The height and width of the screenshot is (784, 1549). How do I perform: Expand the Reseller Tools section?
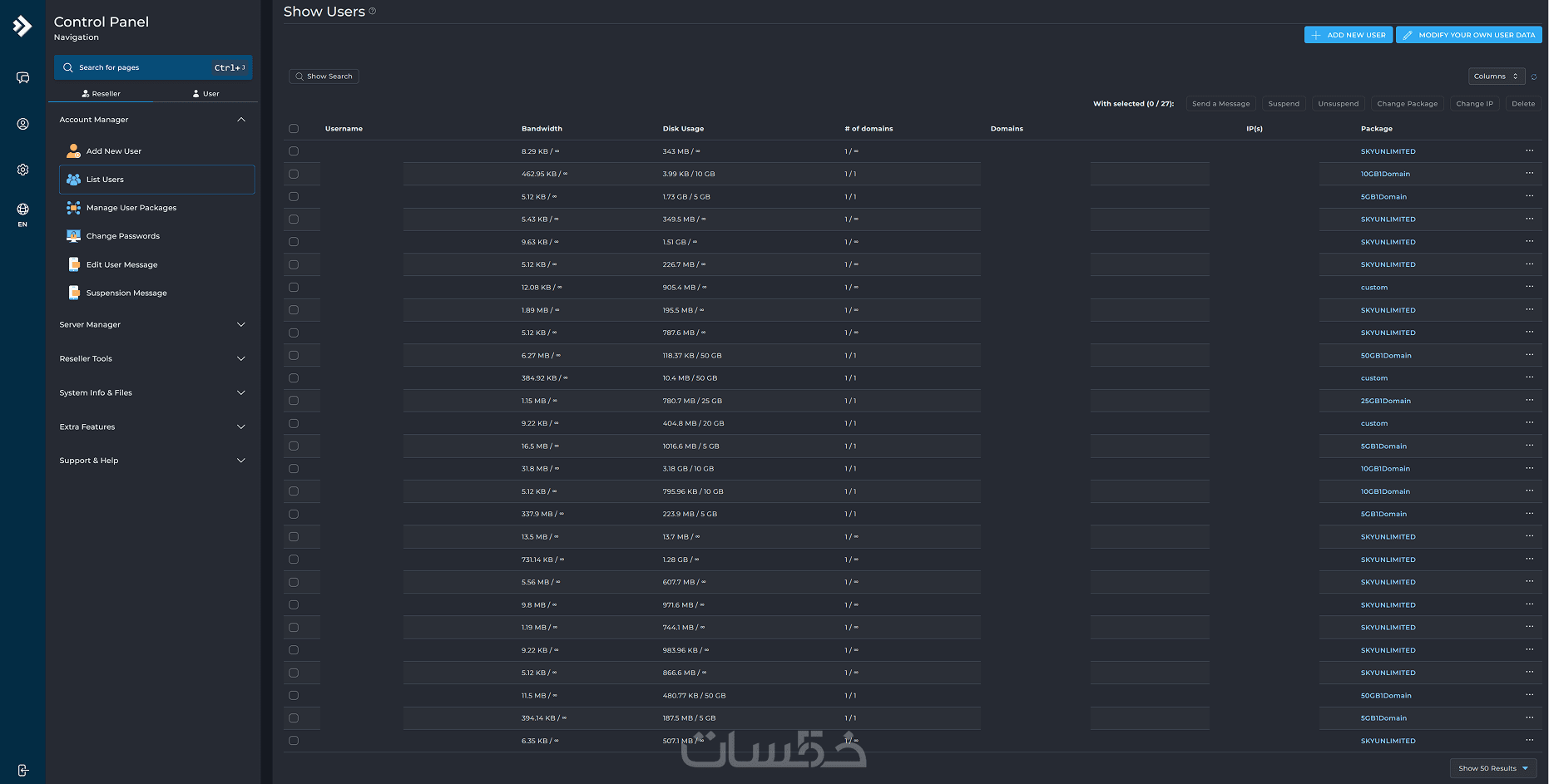pos(154,358)
